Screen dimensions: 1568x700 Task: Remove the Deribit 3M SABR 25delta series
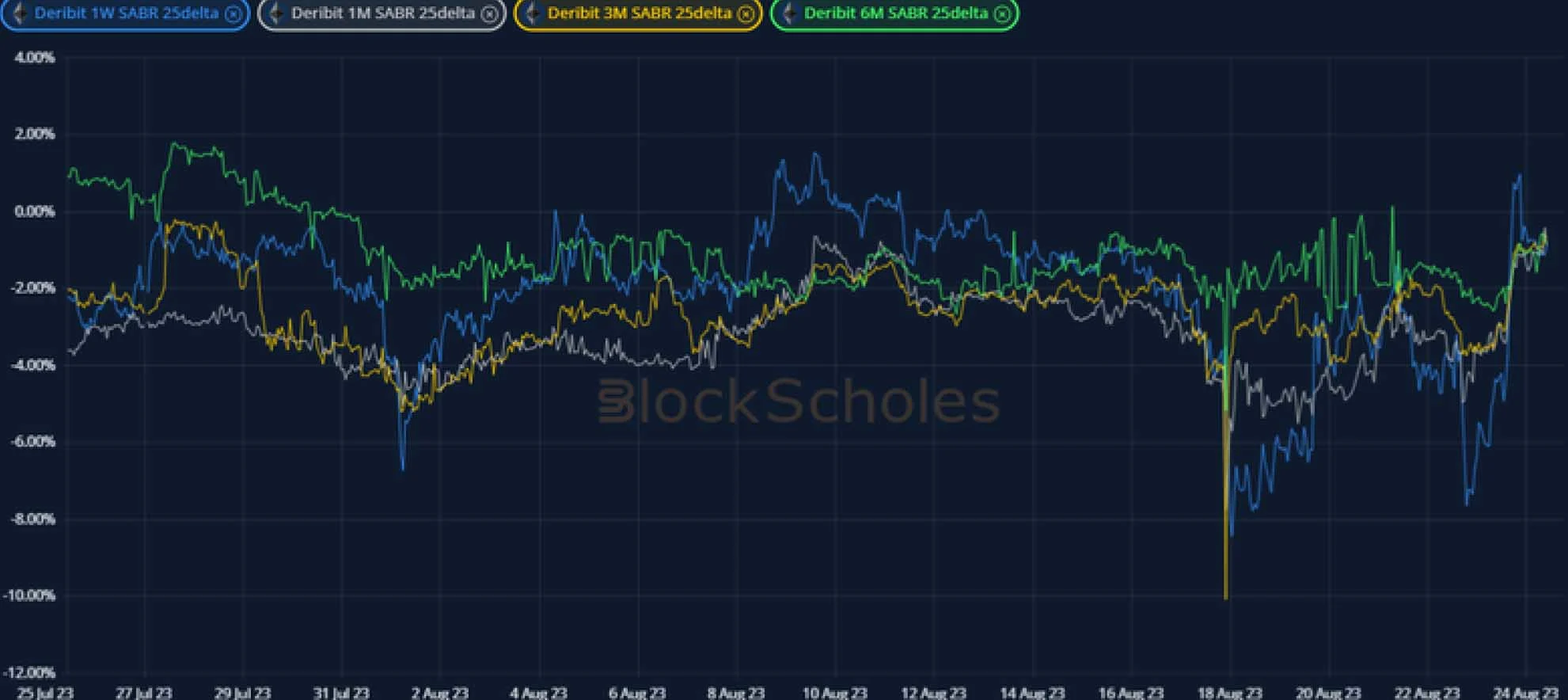pyautogui.click(x=746, y=14)
